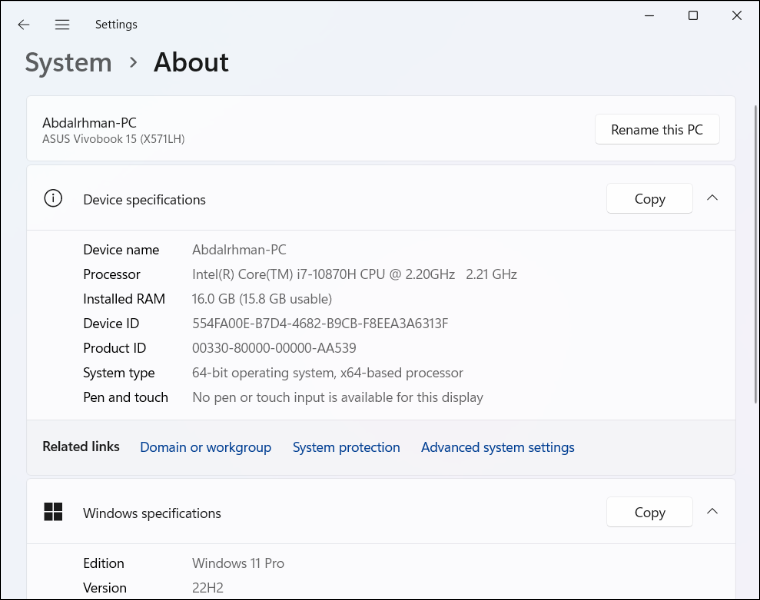Screen dimensions: 760x600
Task: Click the Product ID label
Action: 114,348
